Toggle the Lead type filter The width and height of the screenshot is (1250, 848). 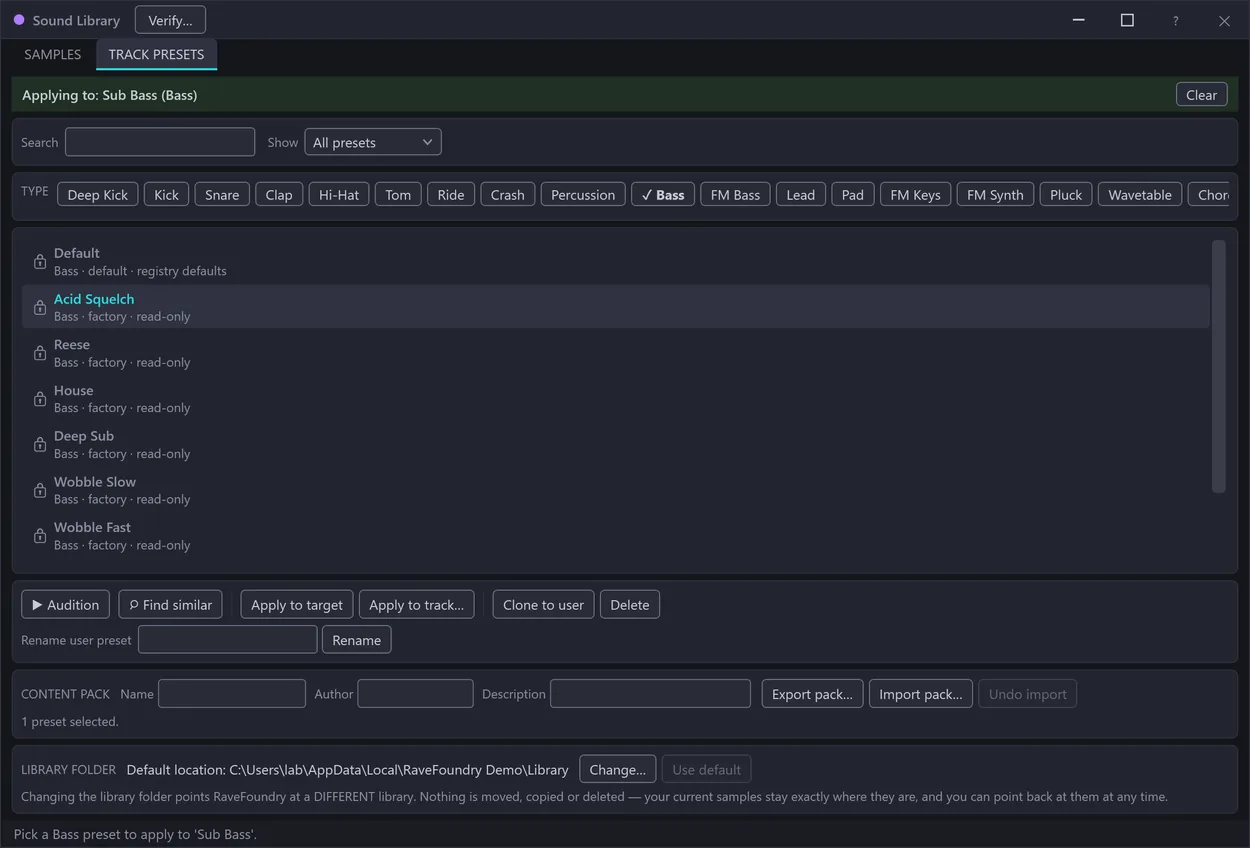click(801, 194)
